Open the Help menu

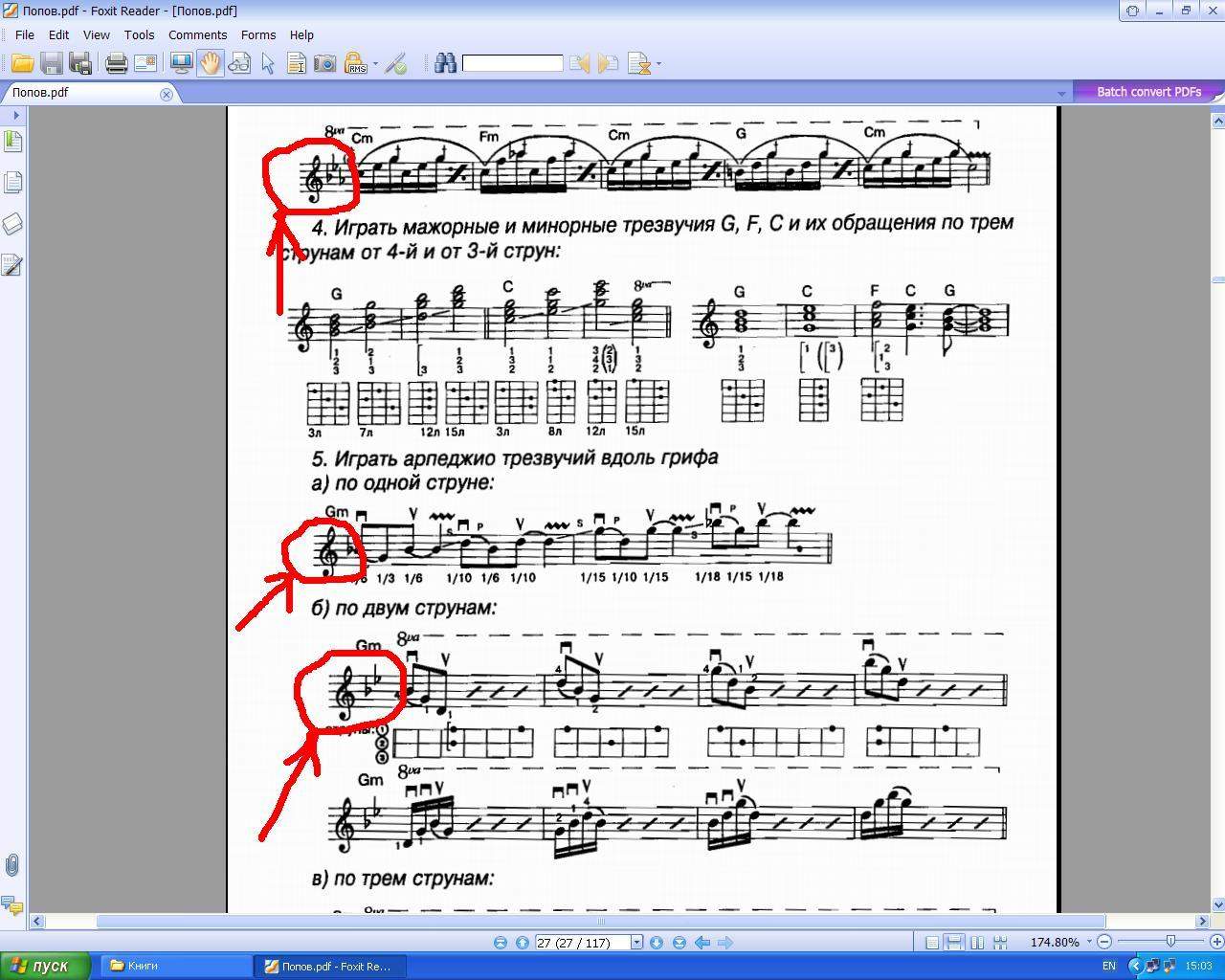(301, 34)
